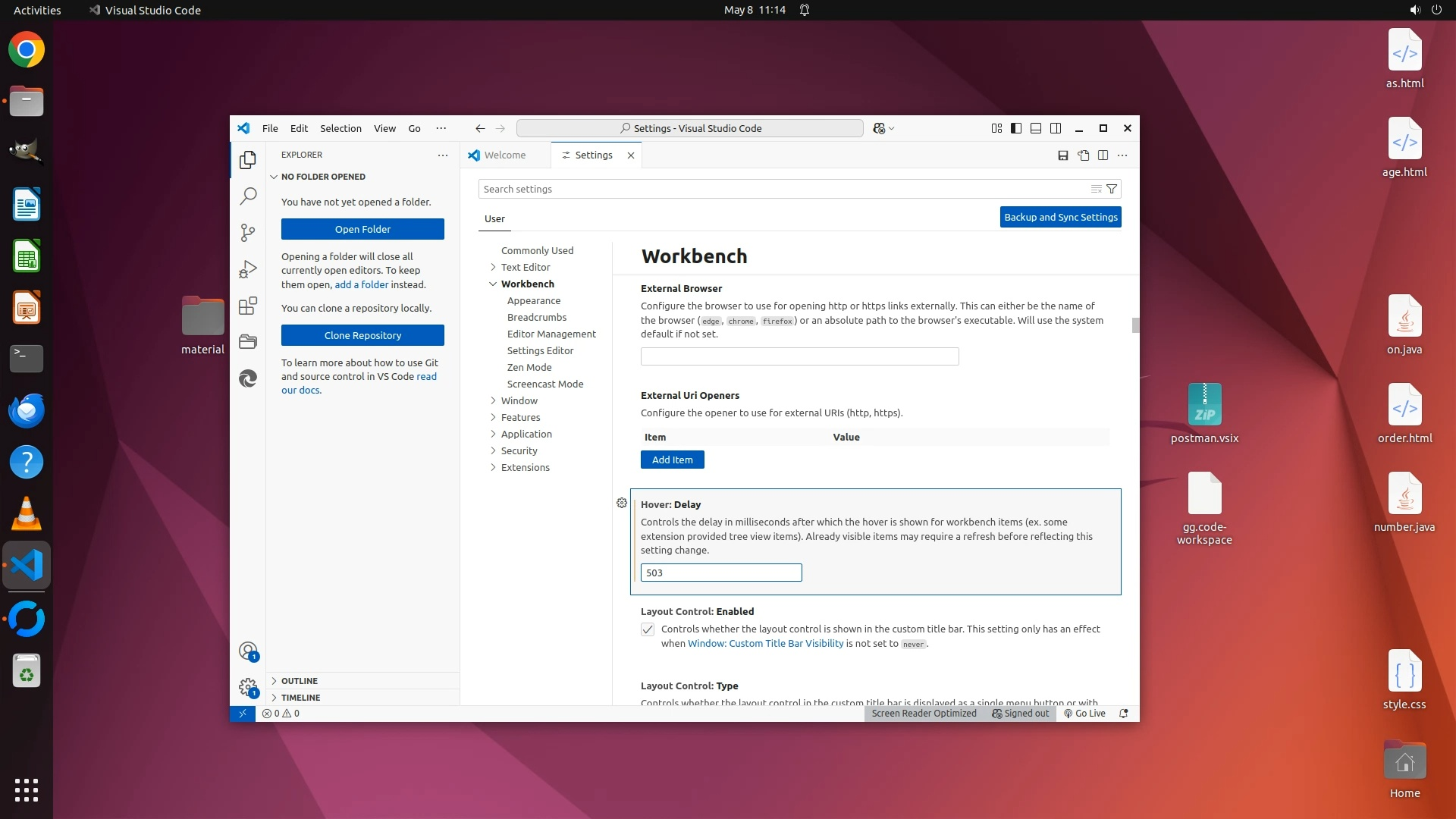The height and width of the screenshot is (819, 1456).
Task: Click the settings editor vertical scrollbar thumb
Action: (x=1135, y=325)
